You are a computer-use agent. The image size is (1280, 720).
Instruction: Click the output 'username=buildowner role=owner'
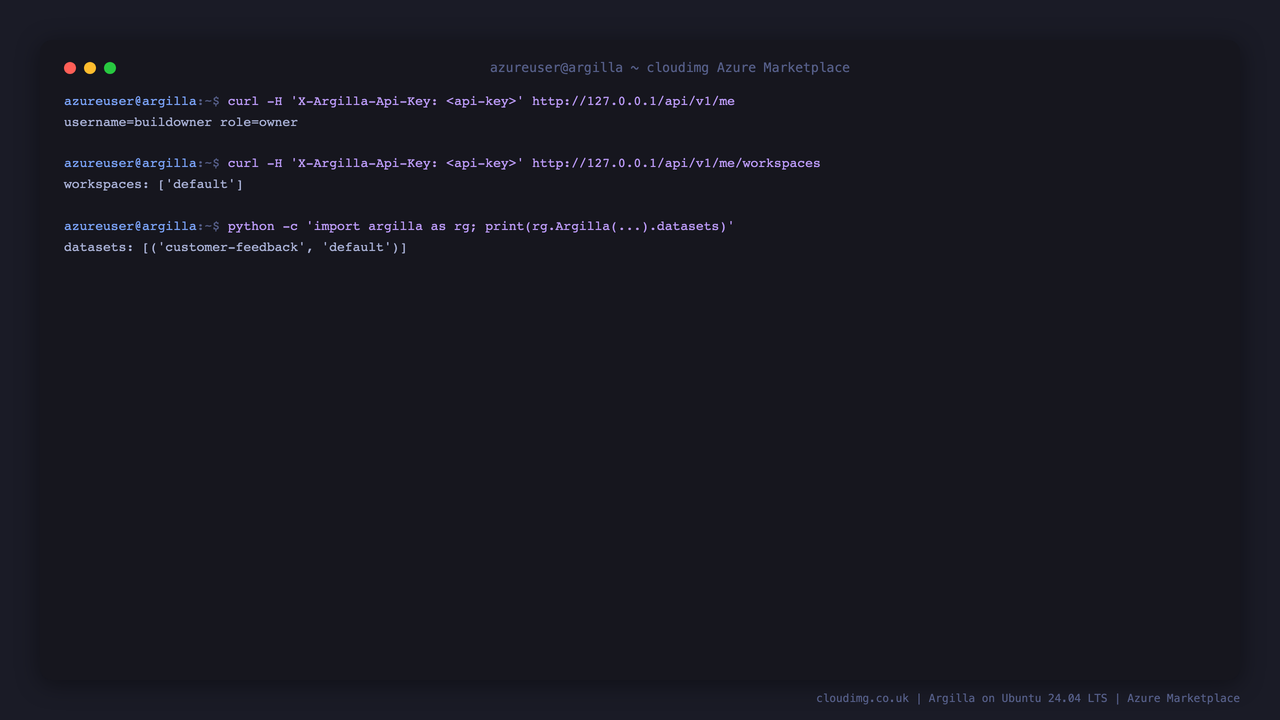pyautogui.click(x=181, y=122)
